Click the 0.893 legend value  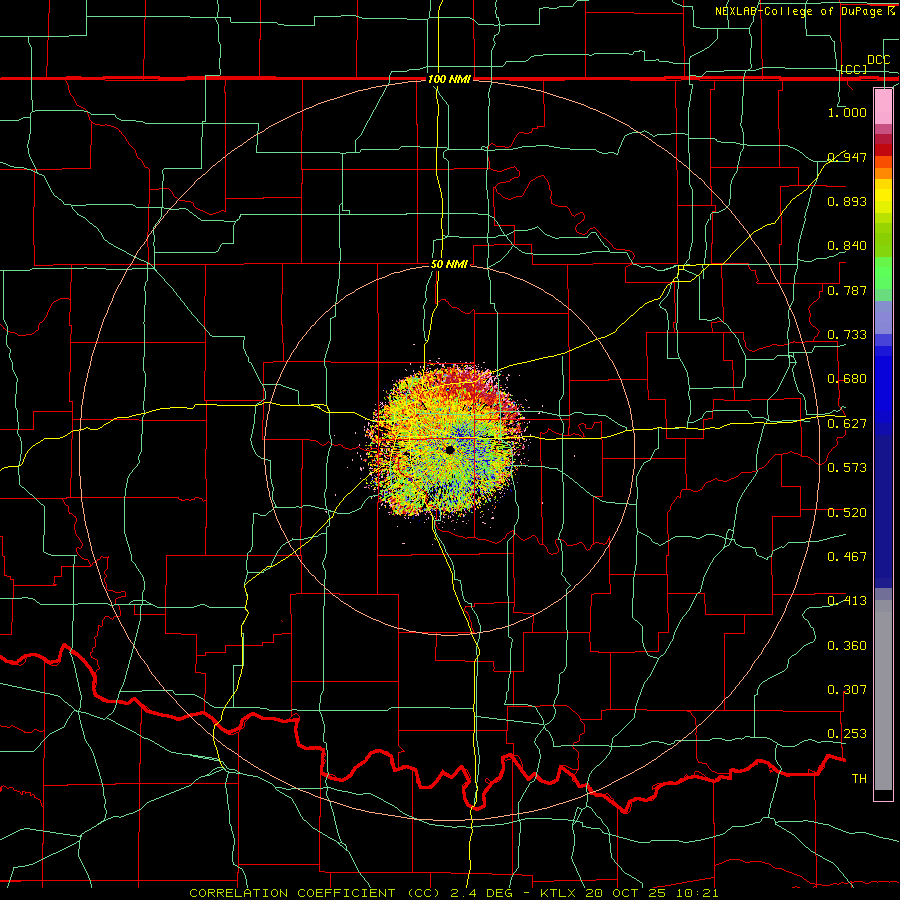847,201
